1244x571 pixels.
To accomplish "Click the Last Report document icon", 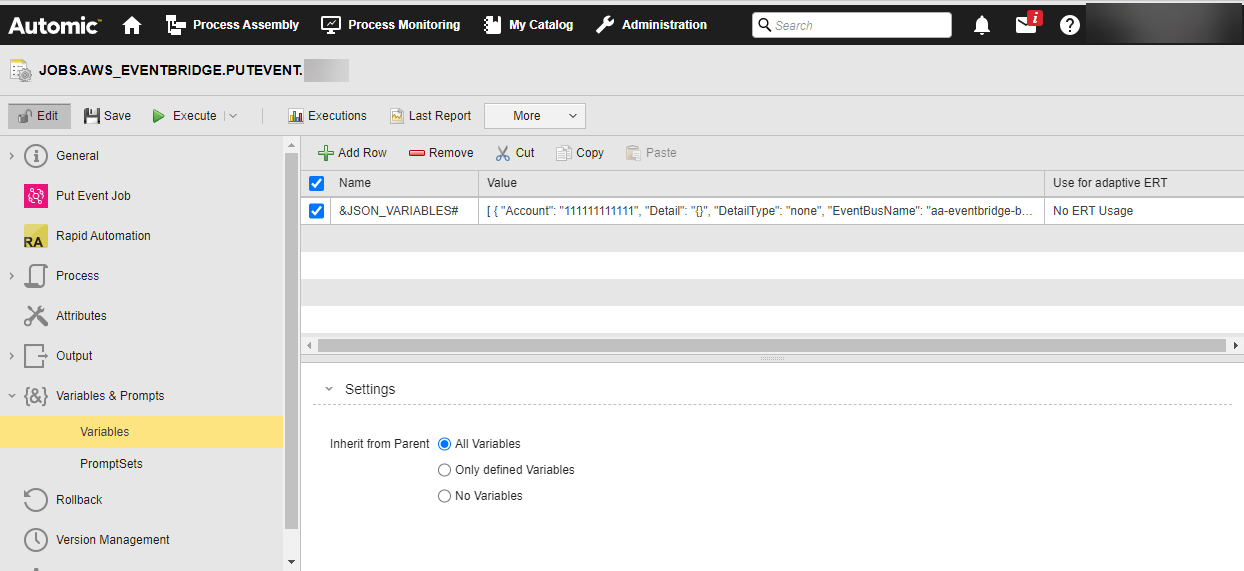I will point(397,116).
